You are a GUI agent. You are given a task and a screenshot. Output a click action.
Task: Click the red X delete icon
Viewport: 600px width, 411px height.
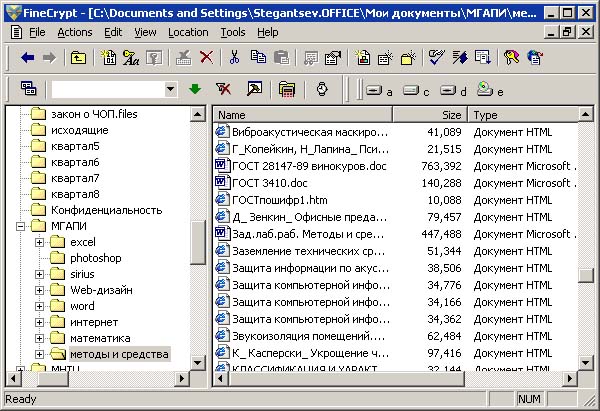point(206,58)
